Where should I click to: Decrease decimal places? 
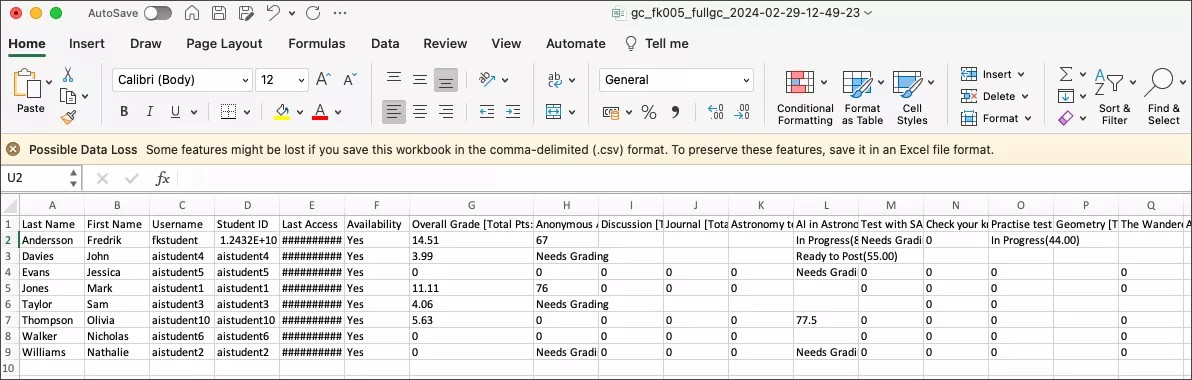coord(742,112)
